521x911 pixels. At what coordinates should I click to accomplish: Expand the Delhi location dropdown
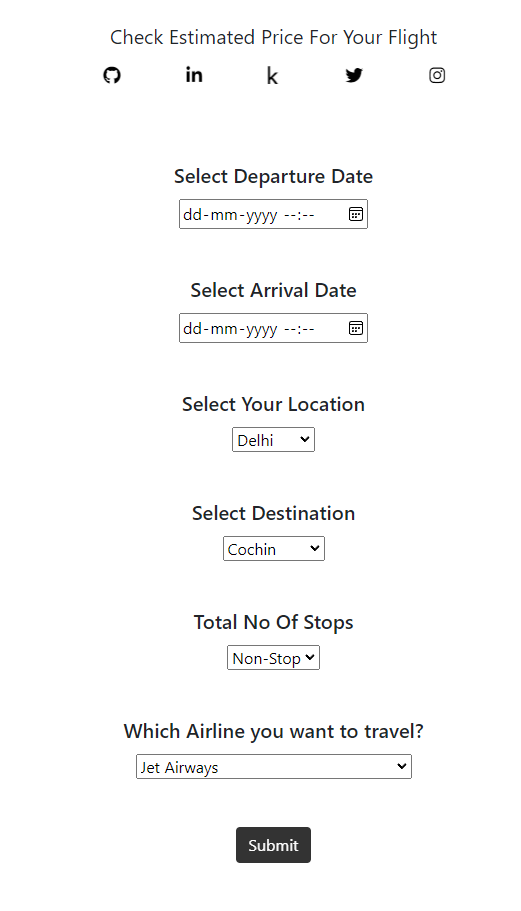tap(274, 440)
